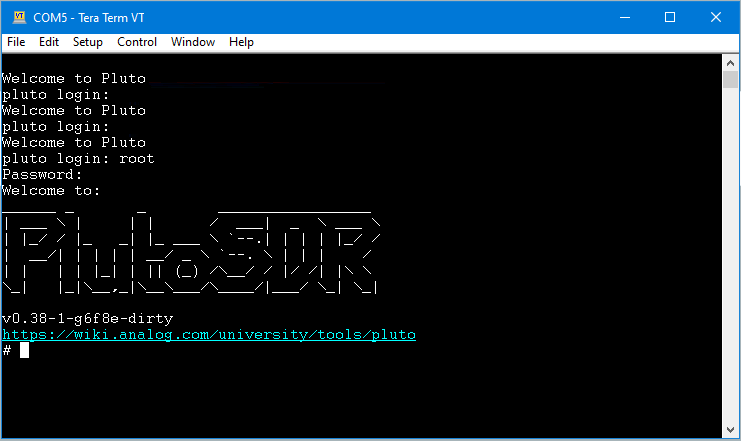
Task: Minimize the Tera Term window
Action: coord(625,17)
